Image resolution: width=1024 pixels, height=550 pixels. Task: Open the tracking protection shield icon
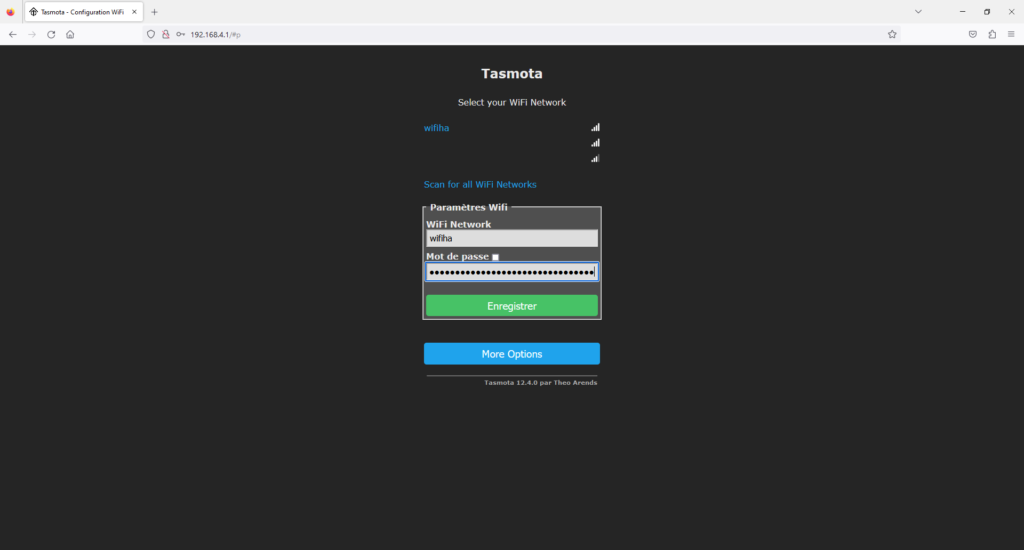pyautogui.click(x=151, y=35)
